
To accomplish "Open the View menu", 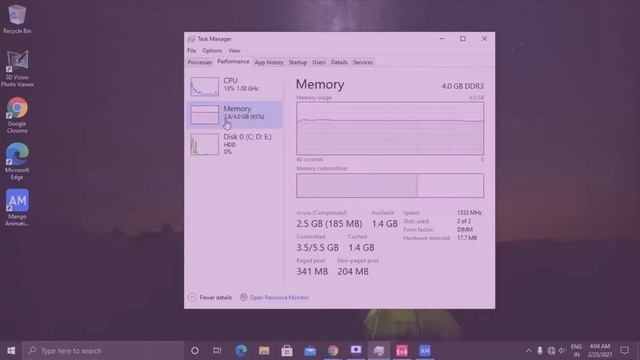I will tap(234, 51).
